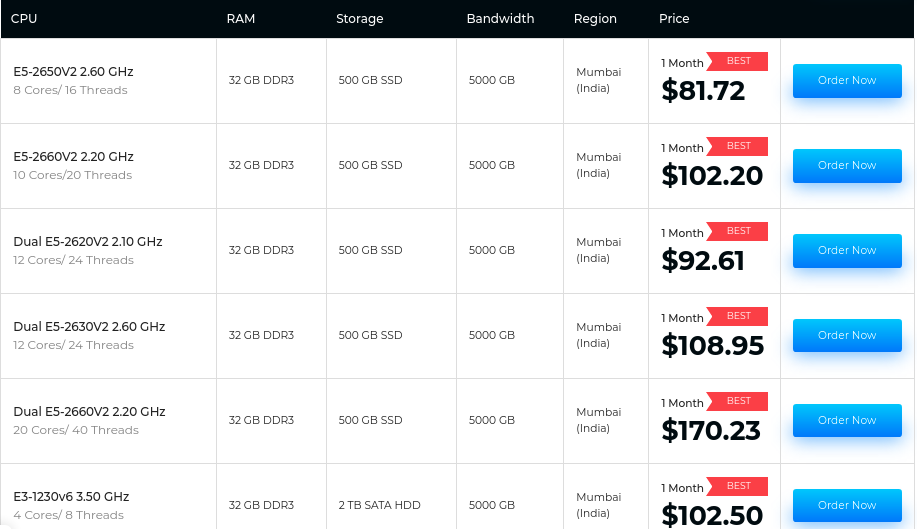Click the RAM column header

[x=241, y=19]
